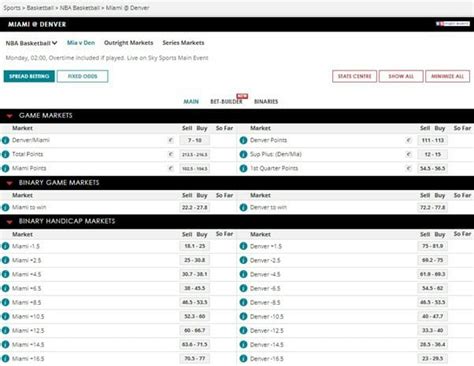
Task: Choose Fixed Odds mode
Action: (82, 76)
